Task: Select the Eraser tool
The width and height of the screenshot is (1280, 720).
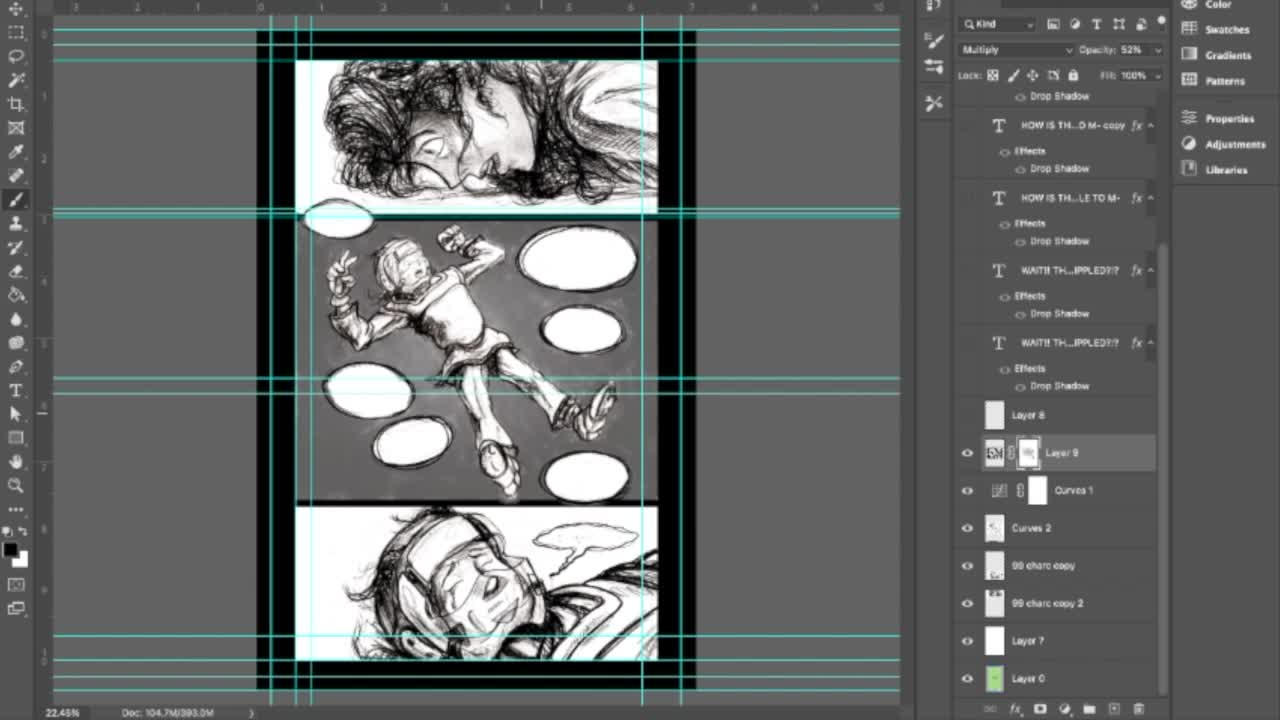Action: tap(16, 271)
